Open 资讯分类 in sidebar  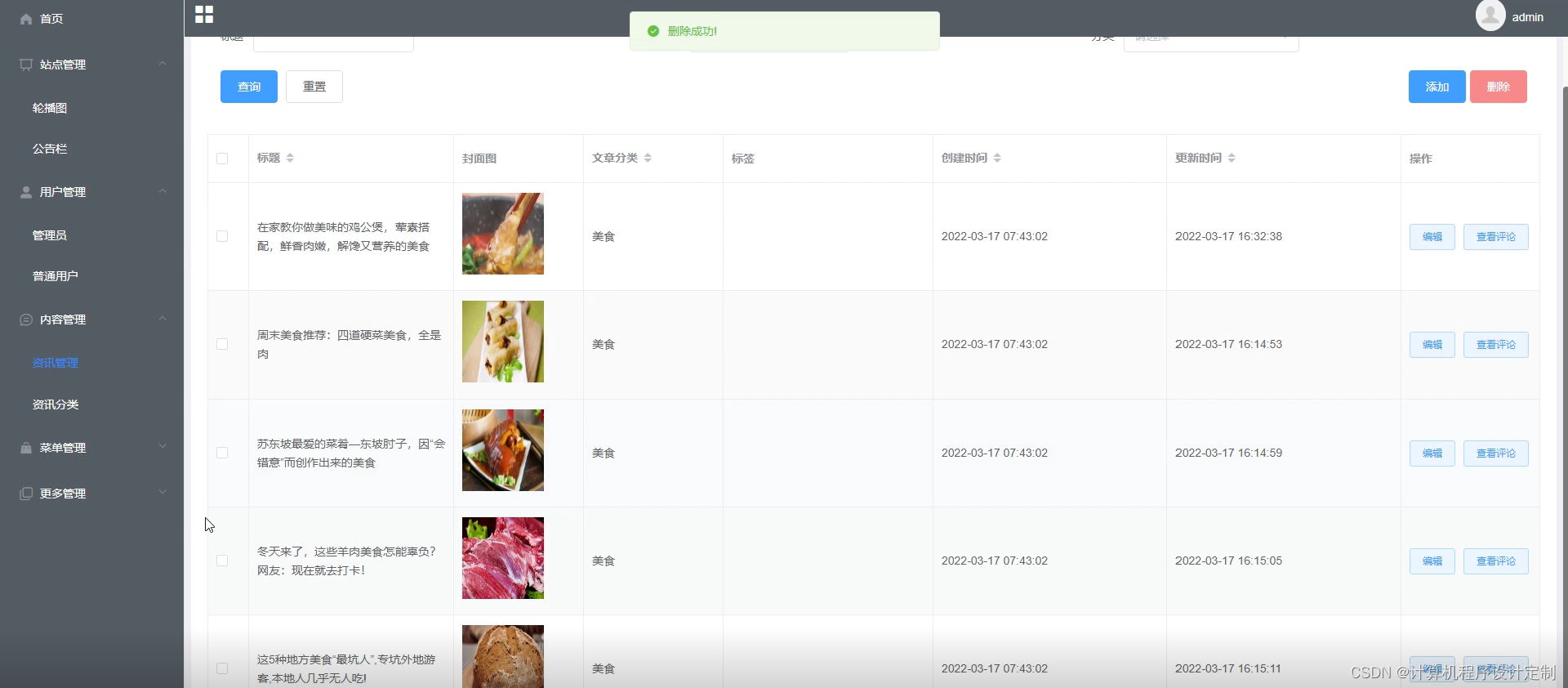(x=56, y=404)
